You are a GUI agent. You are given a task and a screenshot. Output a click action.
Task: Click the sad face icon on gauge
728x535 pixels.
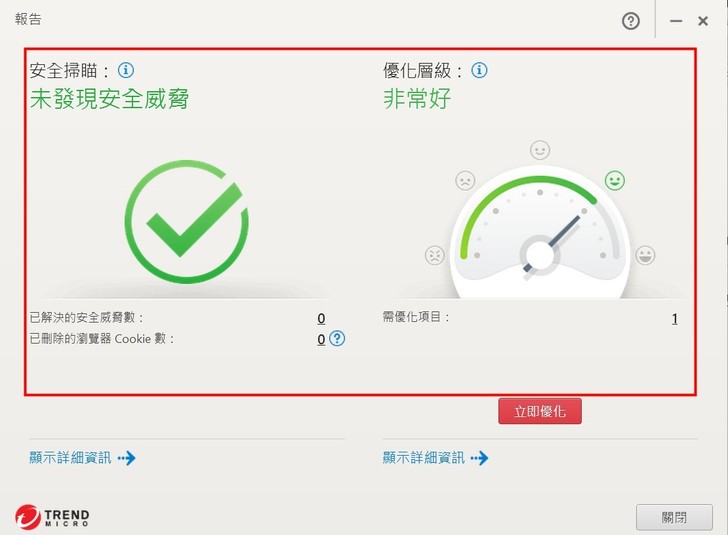point(465,181)
